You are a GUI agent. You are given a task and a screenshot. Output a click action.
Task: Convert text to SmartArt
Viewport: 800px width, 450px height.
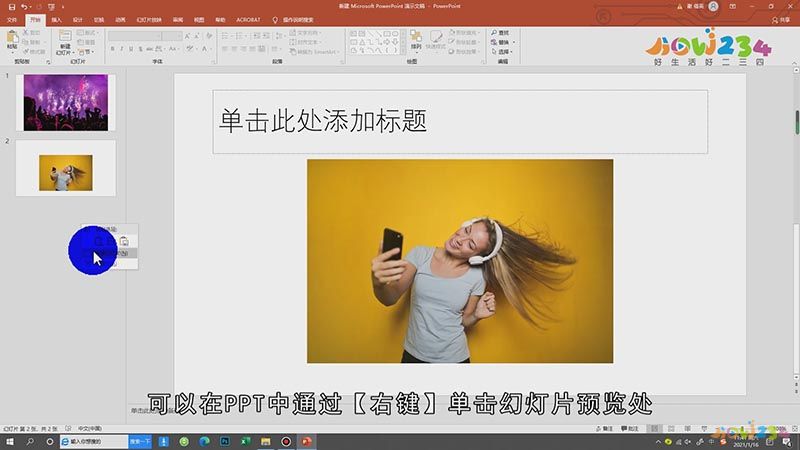point(313,52)
